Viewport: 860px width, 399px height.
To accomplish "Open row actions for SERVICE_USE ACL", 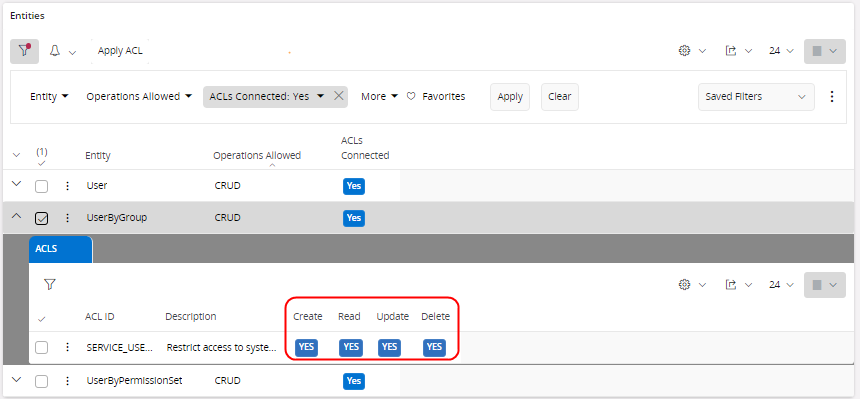I will (67, 347).
